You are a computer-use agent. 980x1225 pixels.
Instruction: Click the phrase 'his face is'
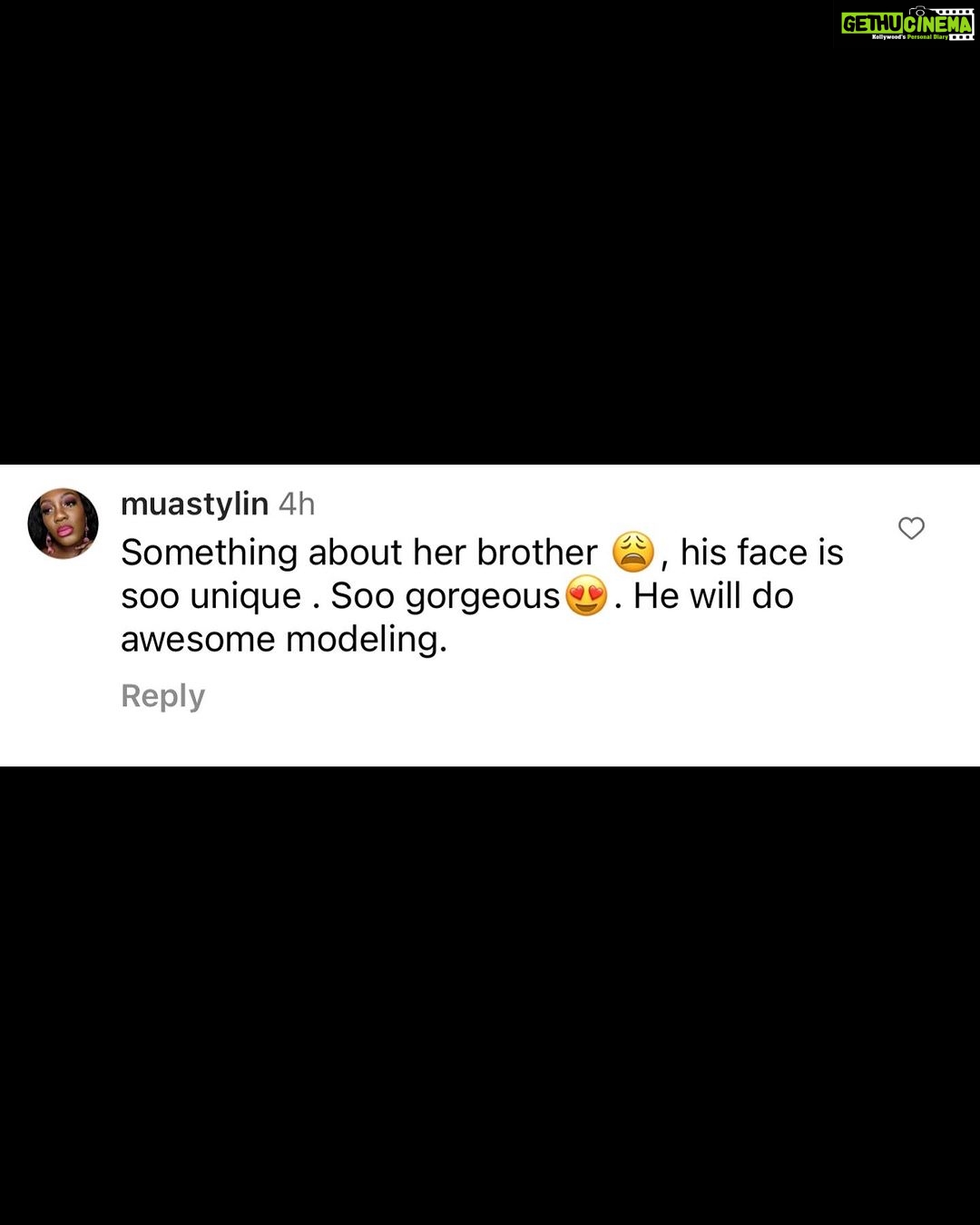pos(762,553)
